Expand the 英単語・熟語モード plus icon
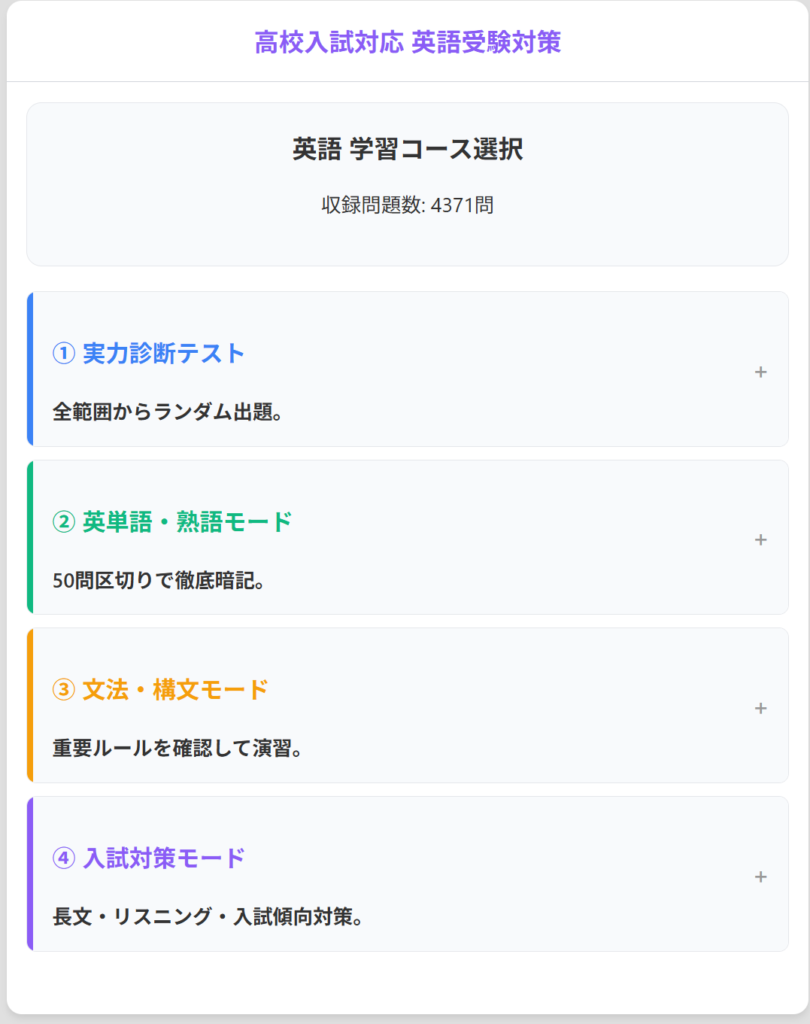 [760, 540]
